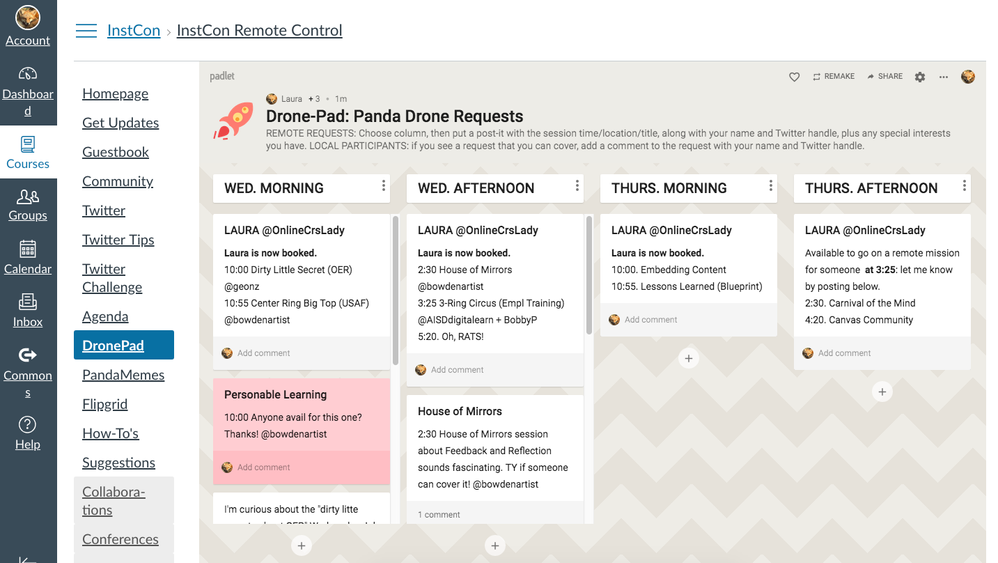Open Flipgrid in course menu
This screenshot has height=563, width=998.
click(x=105, y=404)
